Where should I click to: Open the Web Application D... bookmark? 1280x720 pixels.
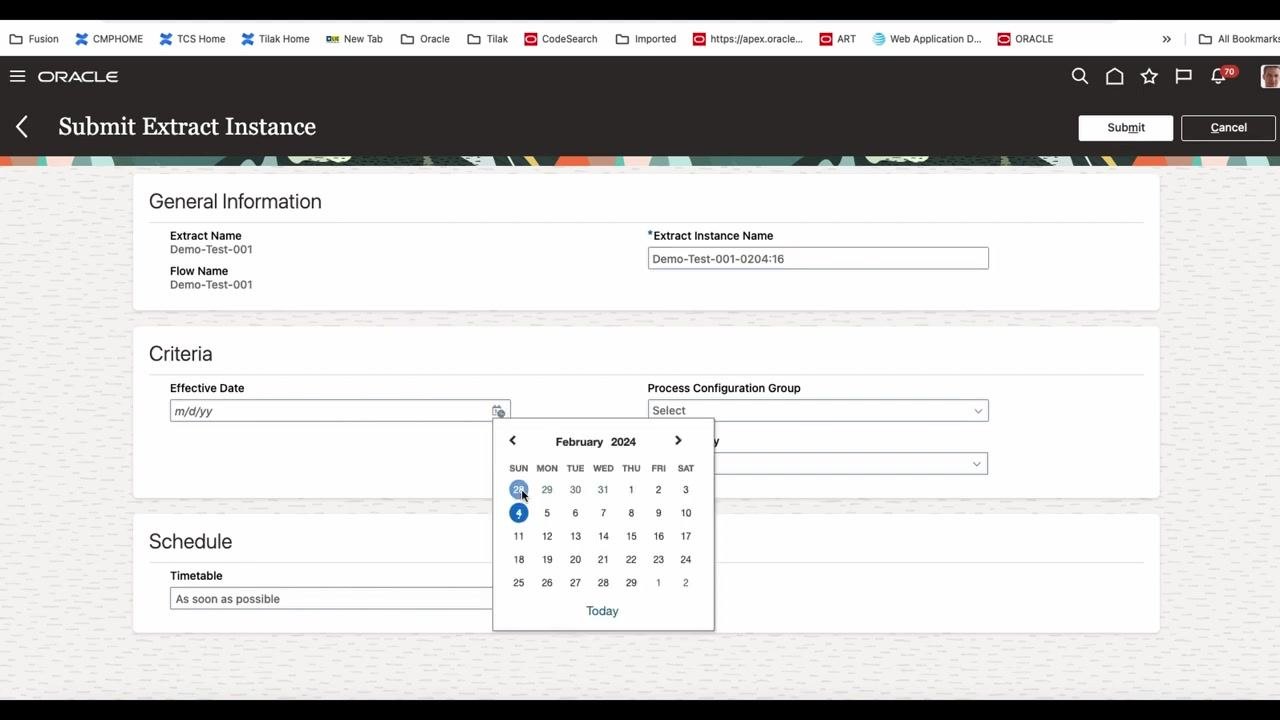pyautogui.click(x=927, y=39)
